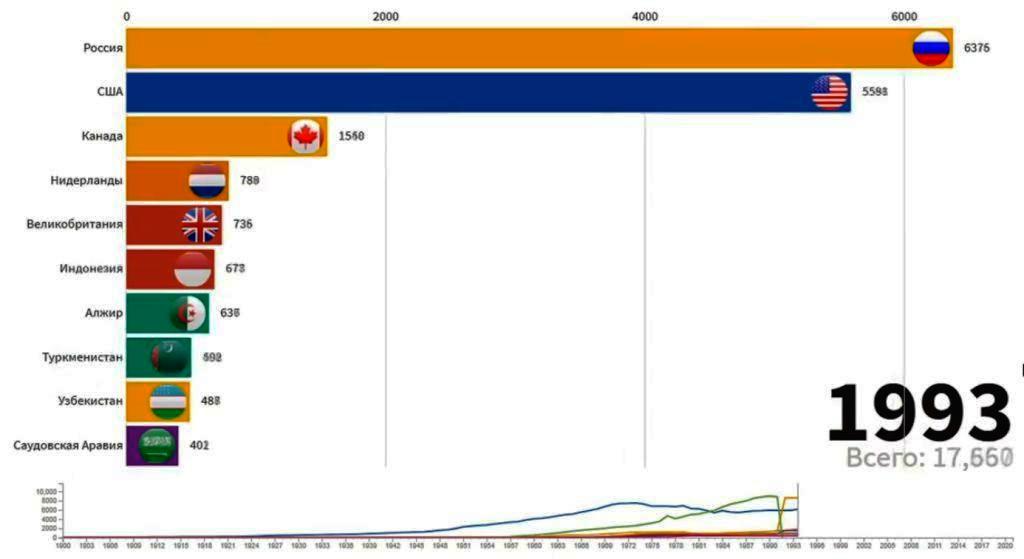Image resolution: width=1024 pixels, height=559 pixels.
Task: Click the Алжир value number
Action: tap(230, 313)
